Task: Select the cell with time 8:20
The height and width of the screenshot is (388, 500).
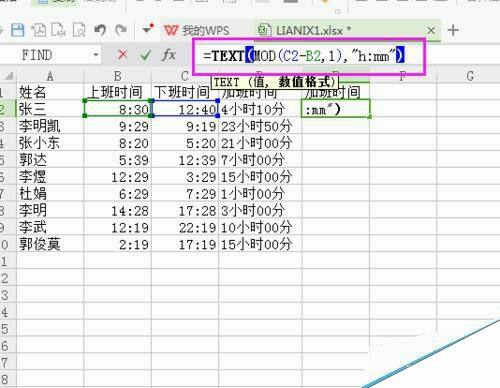Action: coord(117,143)
